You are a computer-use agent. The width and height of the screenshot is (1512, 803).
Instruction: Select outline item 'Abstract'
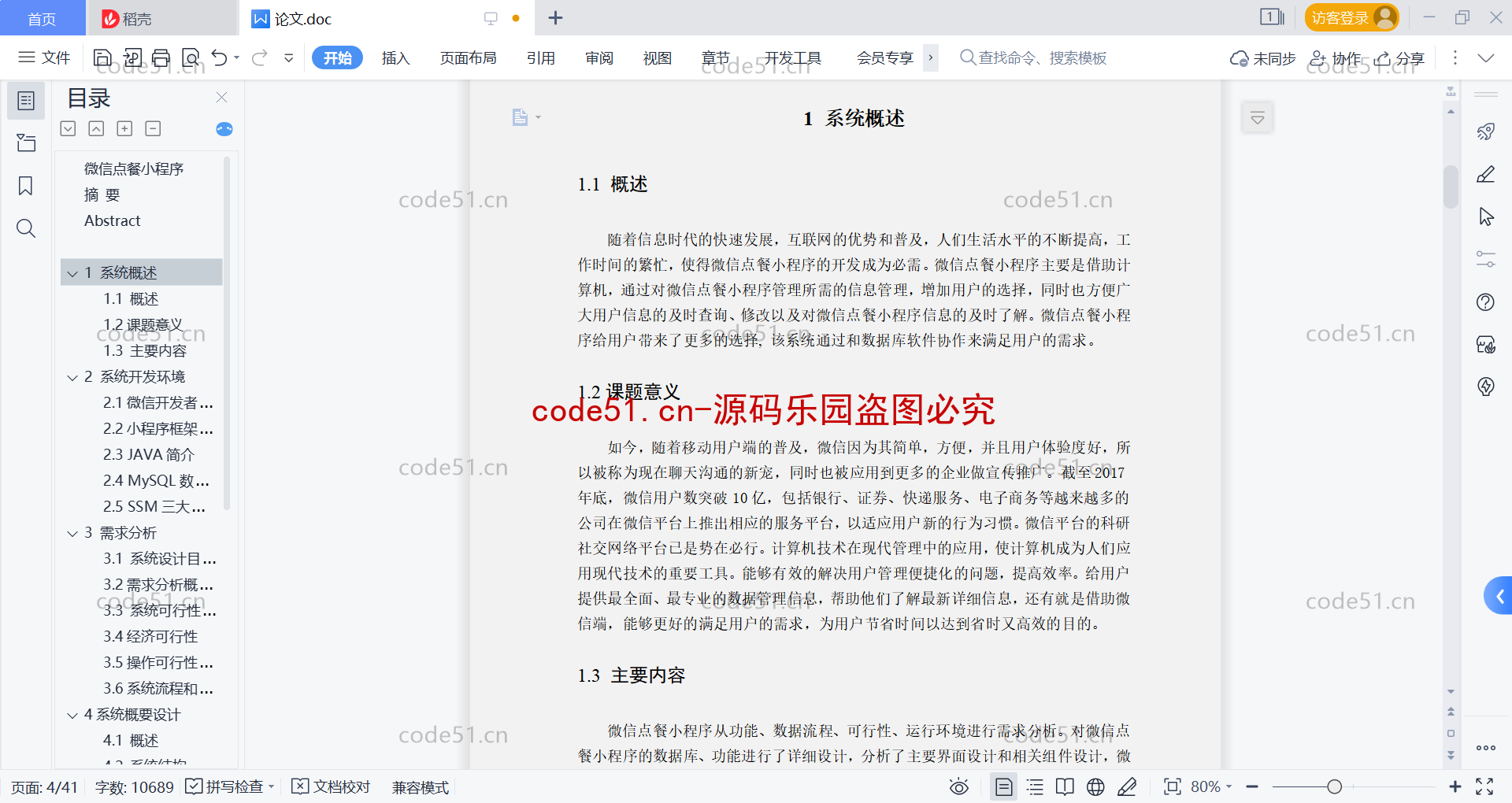point(113,221)
